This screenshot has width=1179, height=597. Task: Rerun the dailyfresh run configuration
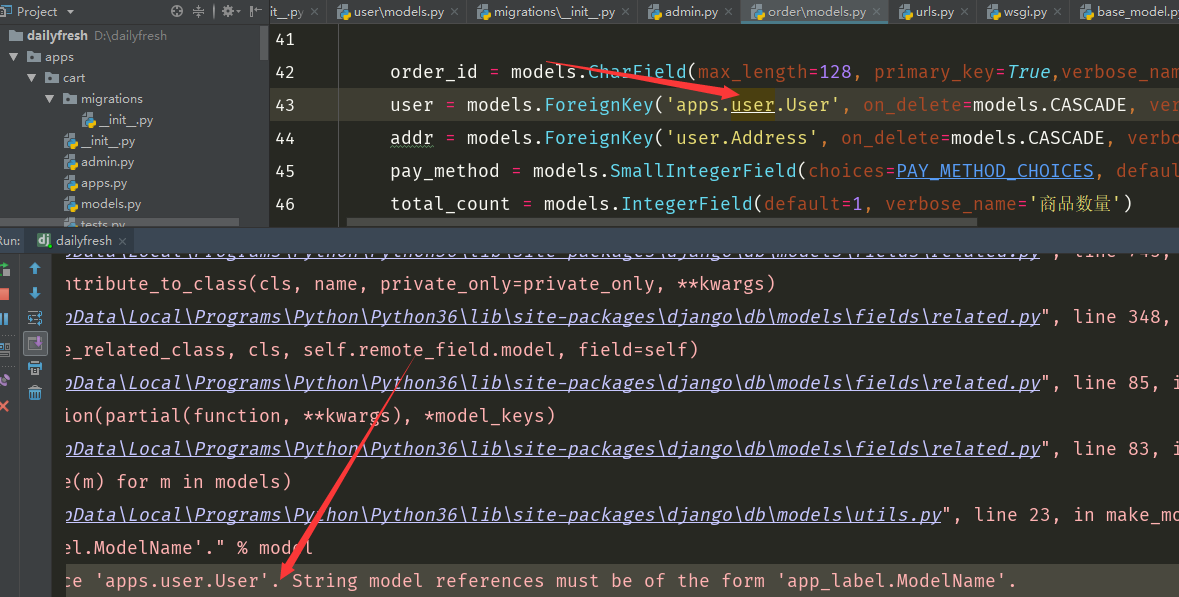[x=5, y=268]
